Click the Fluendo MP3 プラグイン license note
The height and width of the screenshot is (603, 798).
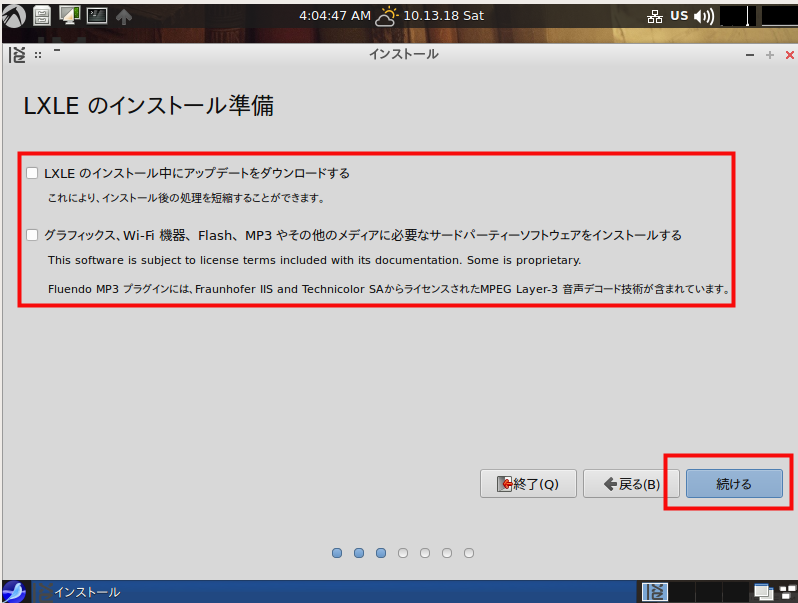click(x=389, y=289)
